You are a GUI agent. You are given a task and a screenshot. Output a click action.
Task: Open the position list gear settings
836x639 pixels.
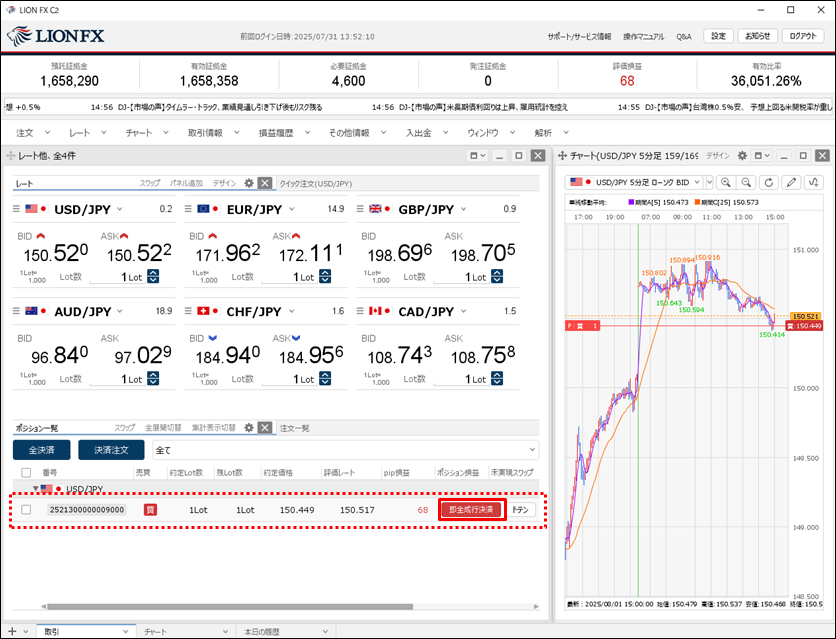coord(248,427)
